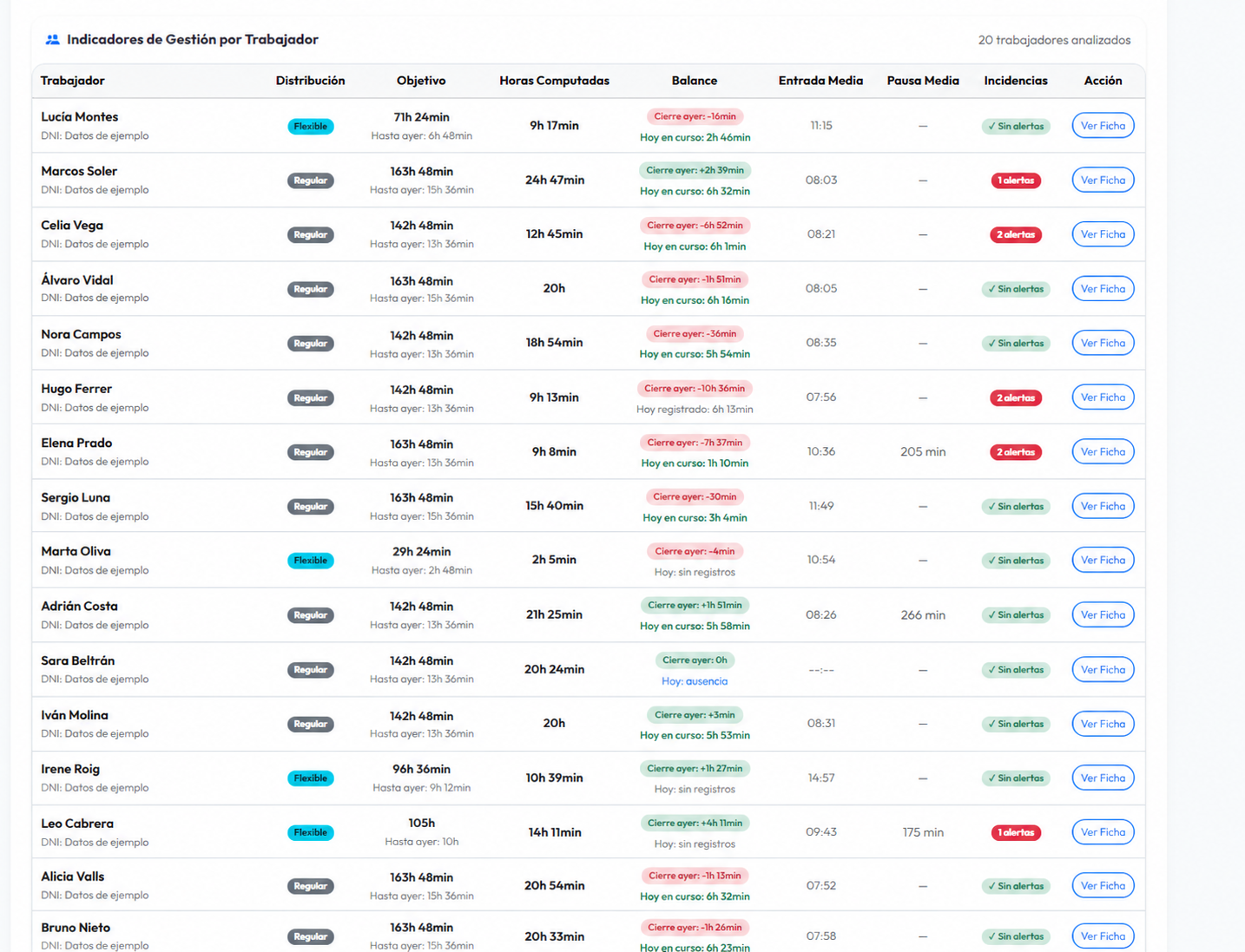Open Ver Ficha for Álvaro Vidal
The width and height of the screenshot is (1245, 952).
(1103, 289)
